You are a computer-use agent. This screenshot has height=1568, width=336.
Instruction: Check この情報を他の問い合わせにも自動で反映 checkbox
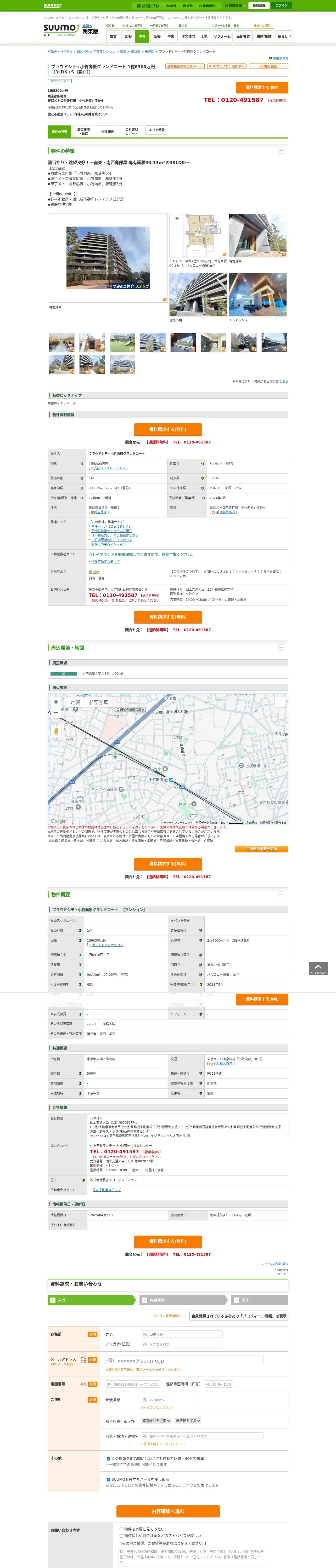tap(109, 1459)
